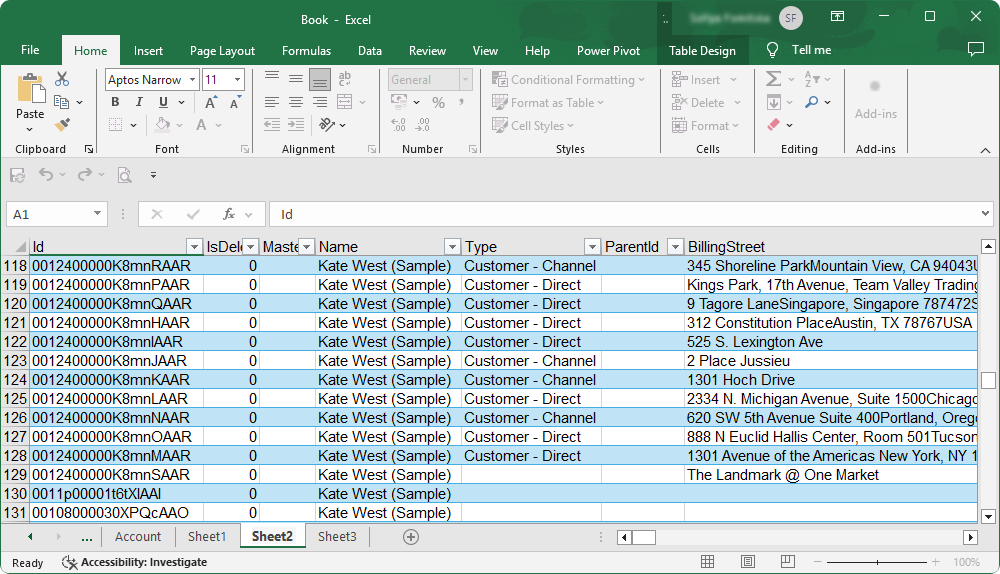Open the Name column filter dropdown
Viewport: 1000px width, 574px height.
452,247
